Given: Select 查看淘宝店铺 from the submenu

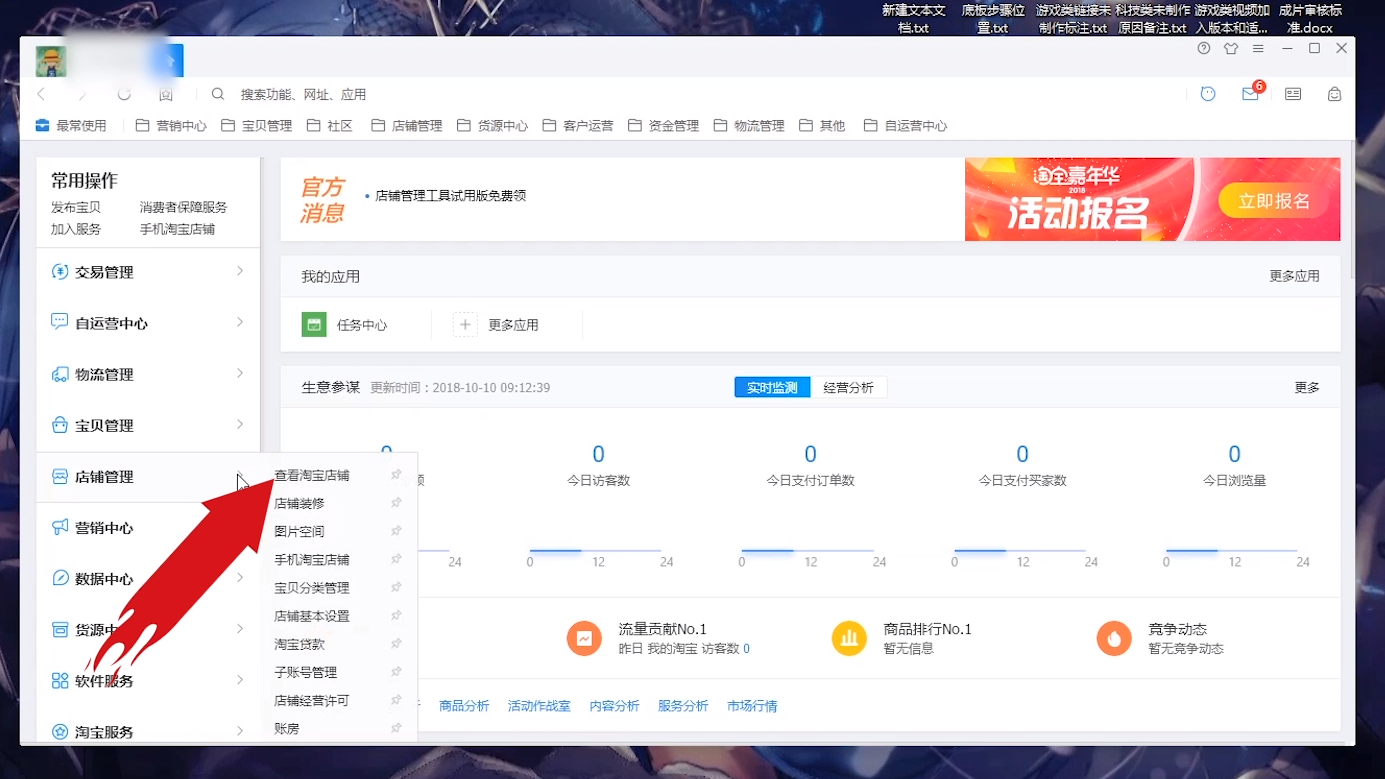Looking at the screenshot, I should [x=312, y=475].
